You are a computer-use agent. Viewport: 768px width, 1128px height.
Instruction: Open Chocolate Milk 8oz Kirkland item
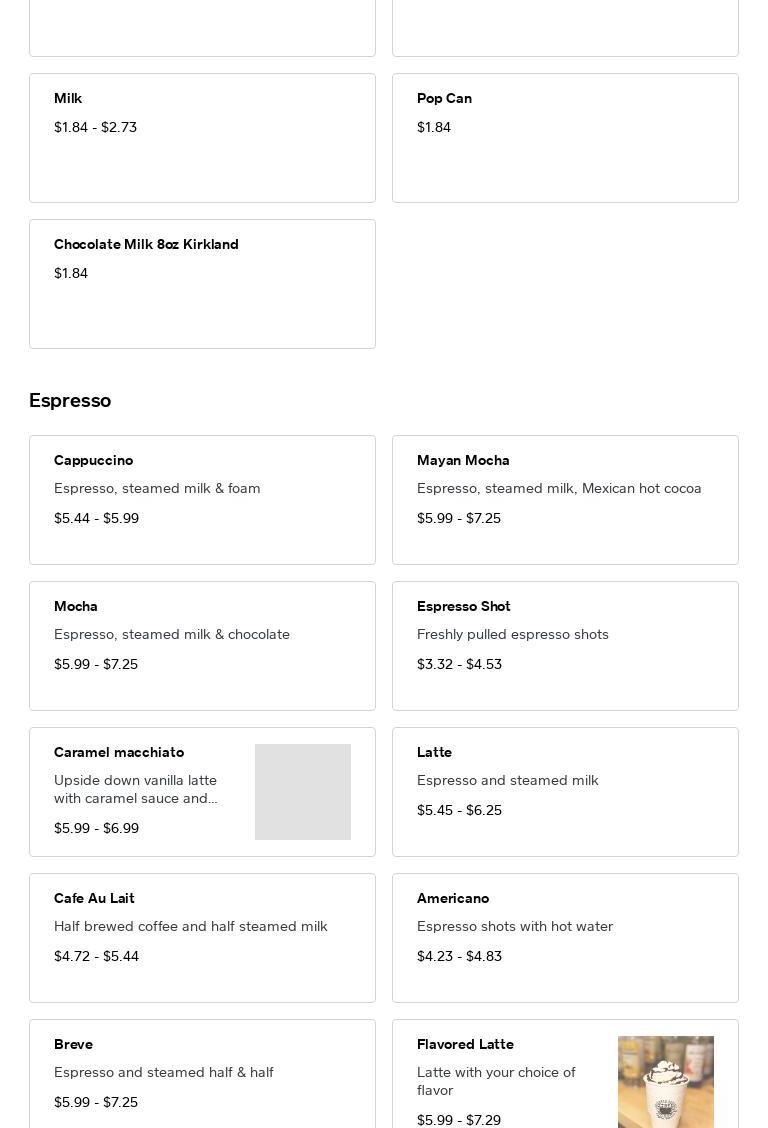click(x=202, y=284)
